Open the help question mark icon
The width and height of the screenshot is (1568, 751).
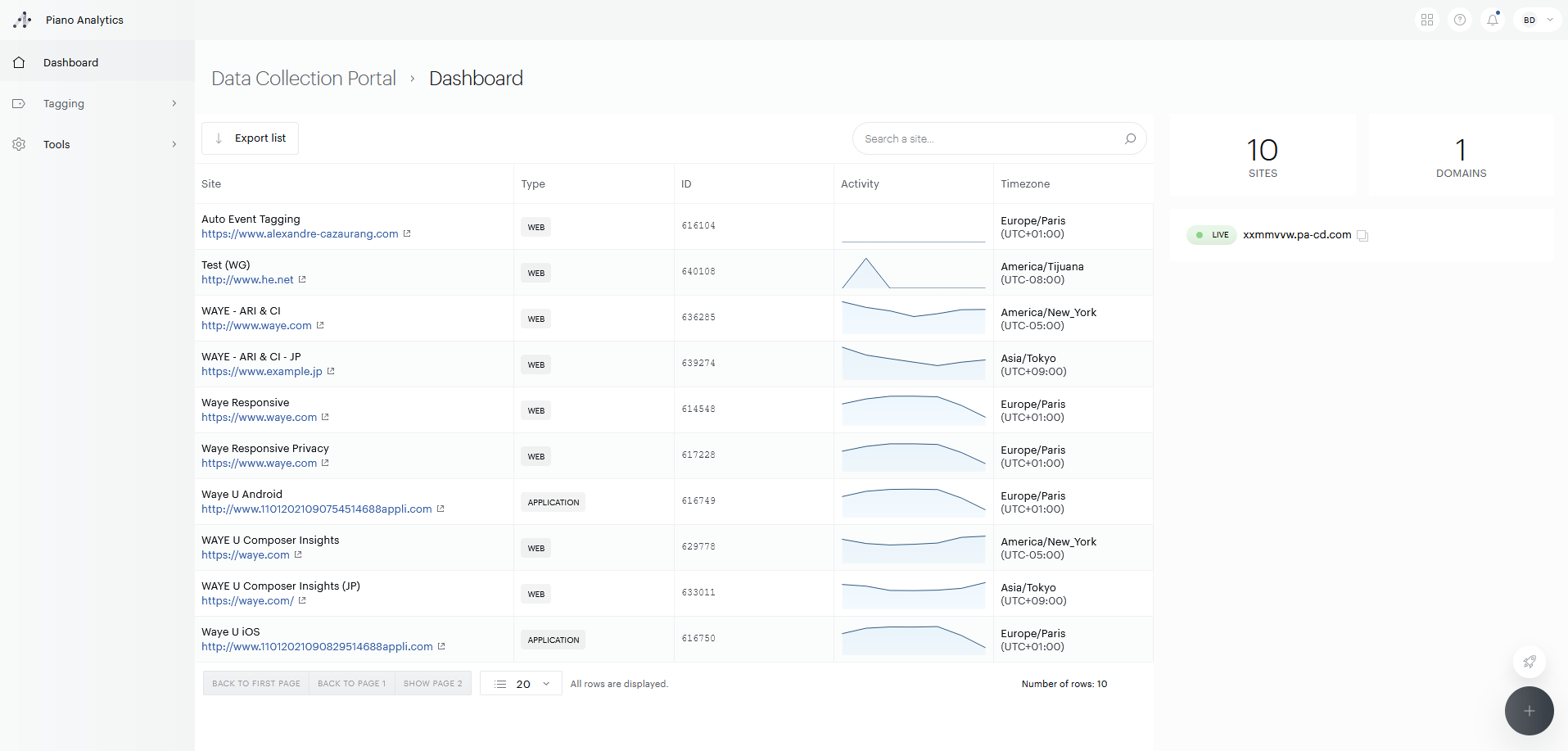pos(1460,19)
